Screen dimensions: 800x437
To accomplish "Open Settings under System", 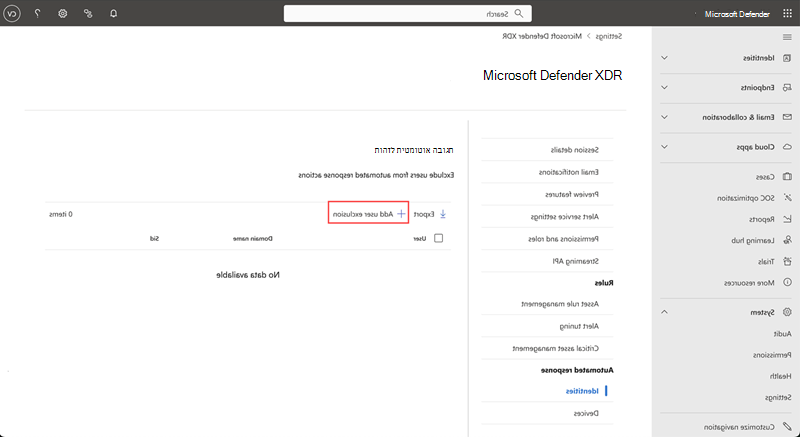I will click(x=779, y=397).
